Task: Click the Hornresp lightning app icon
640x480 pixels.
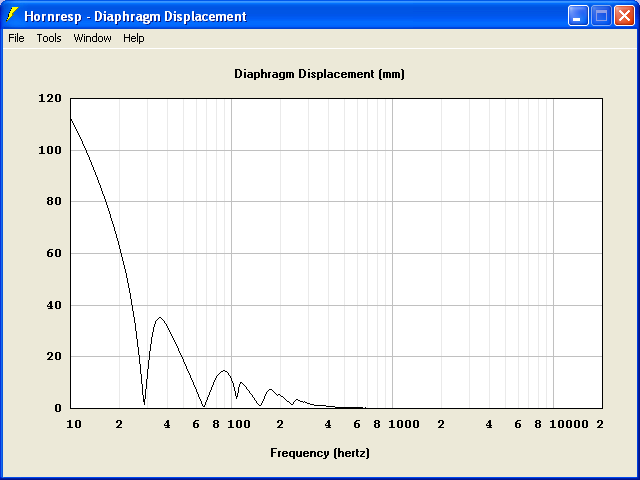Action: (12, 15)
